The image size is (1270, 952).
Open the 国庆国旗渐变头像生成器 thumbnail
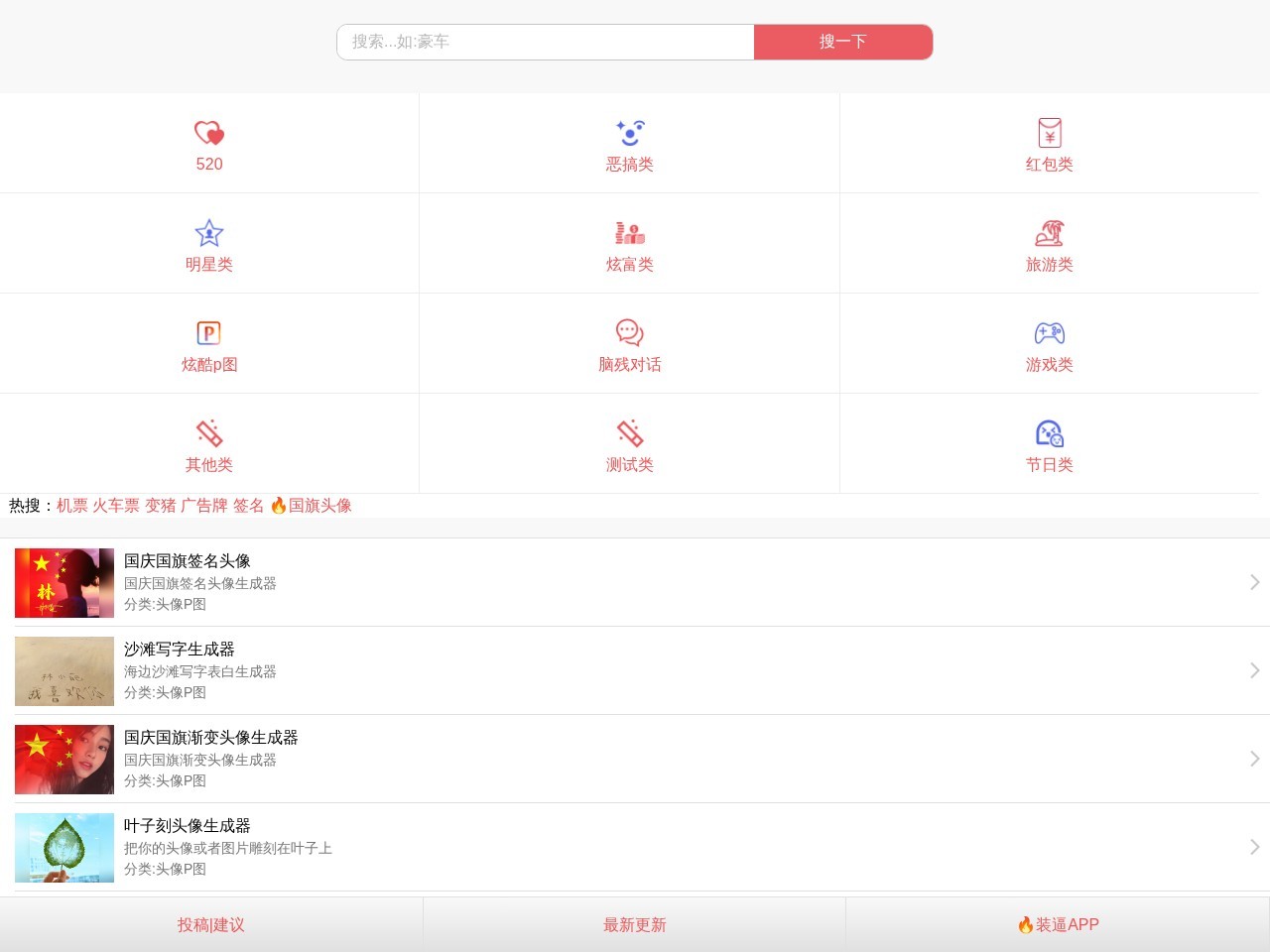[x=64, y=760]
